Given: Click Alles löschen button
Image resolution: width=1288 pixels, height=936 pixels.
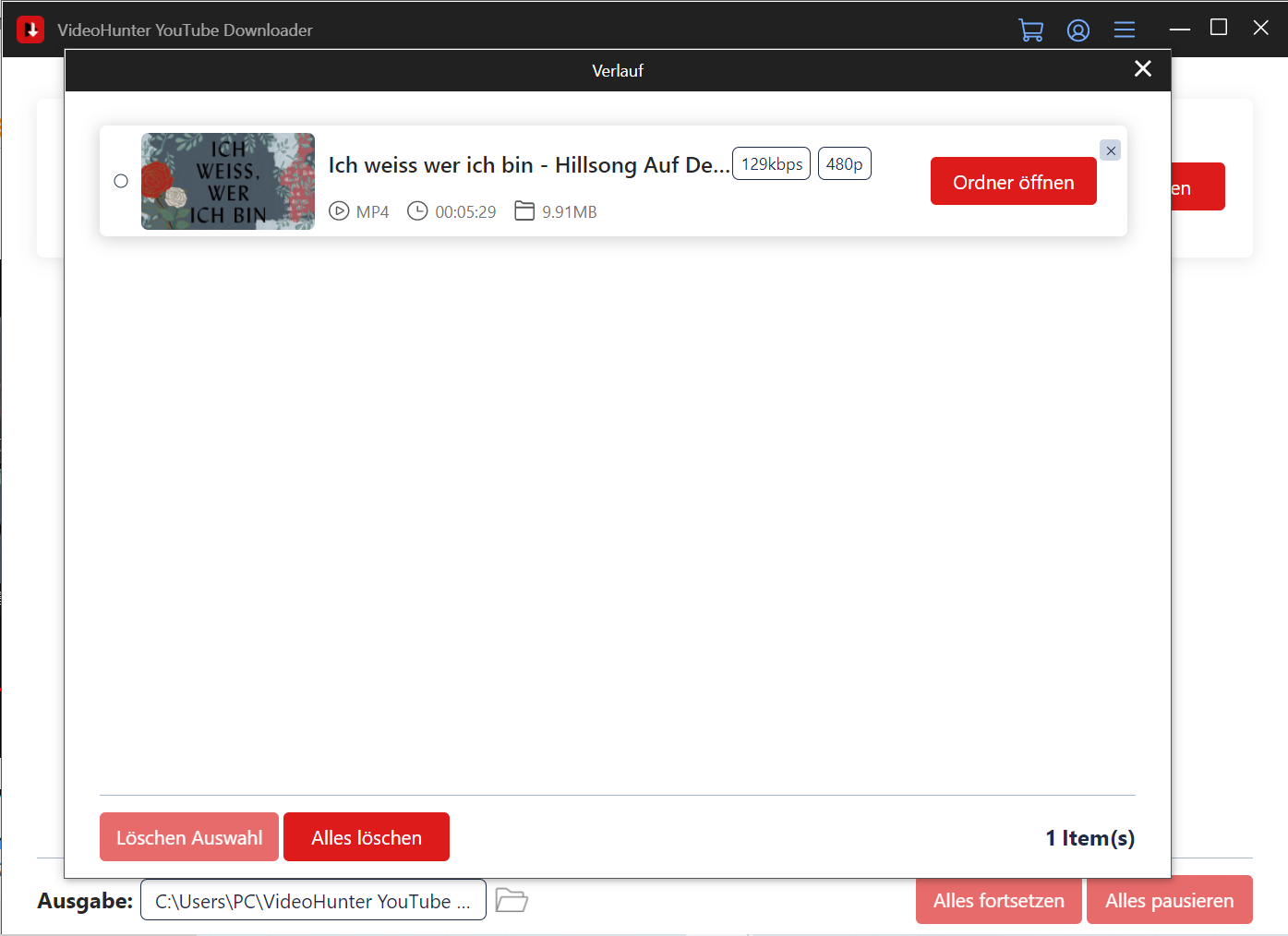Looking at the screenshot, I should click(367, 837).
